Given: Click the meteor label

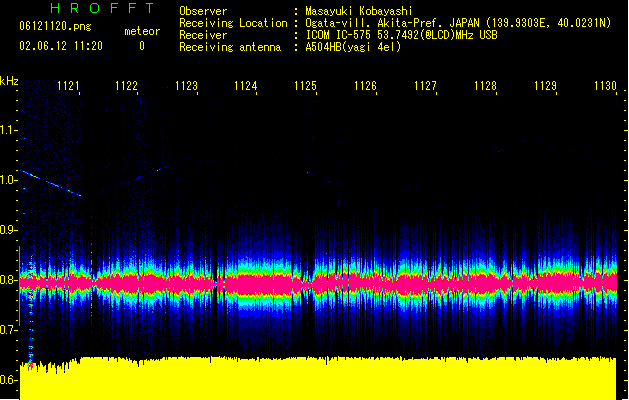Looking at the screenshot, I should (x=142, y=31).
